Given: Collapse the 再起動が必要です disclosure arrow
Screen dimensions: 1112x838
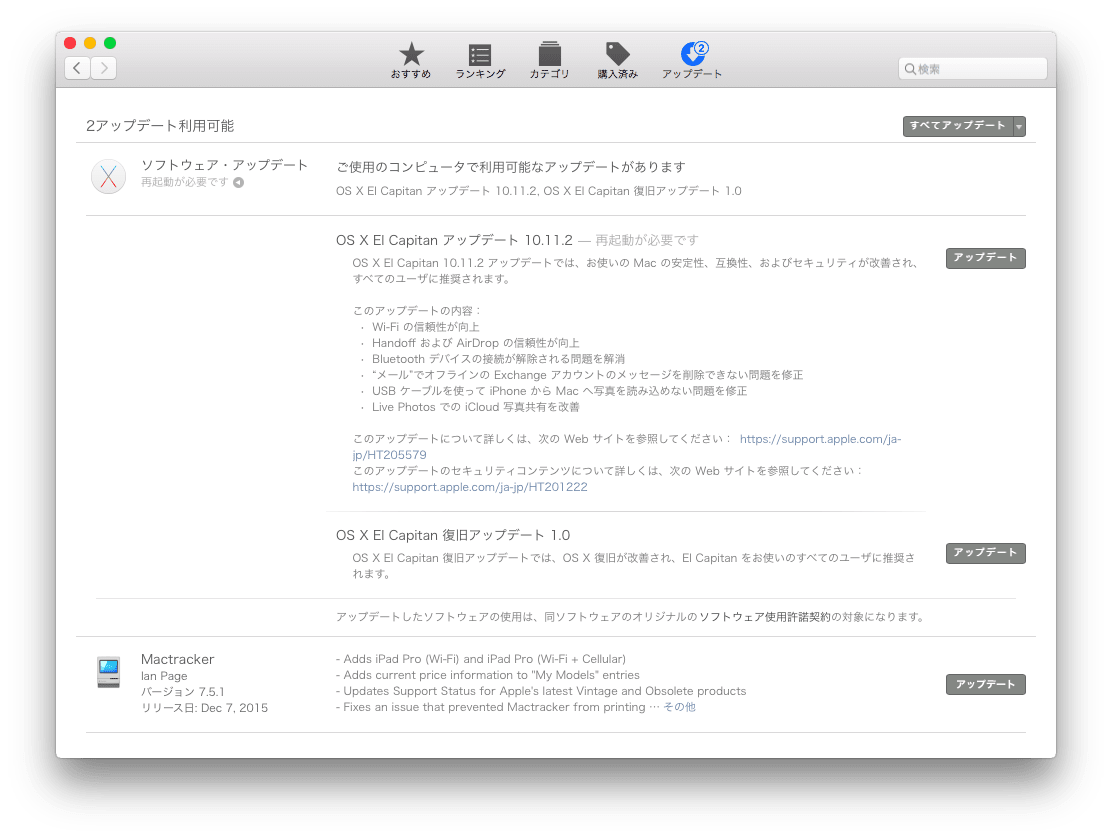Looking at the screenshot, I should pyautogui.click(x=239, y=182).
